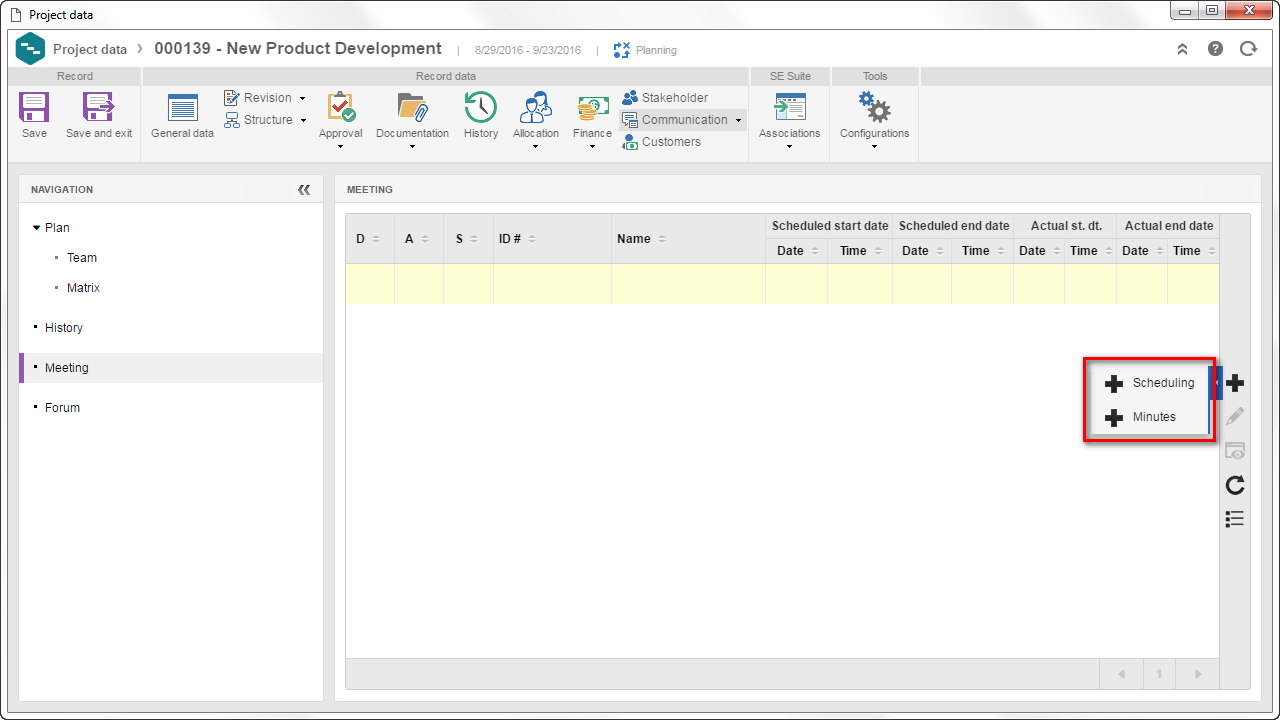1280x720 pixels.
Task: Choose Scheduling from add menu
Action: click(1150, 383)
